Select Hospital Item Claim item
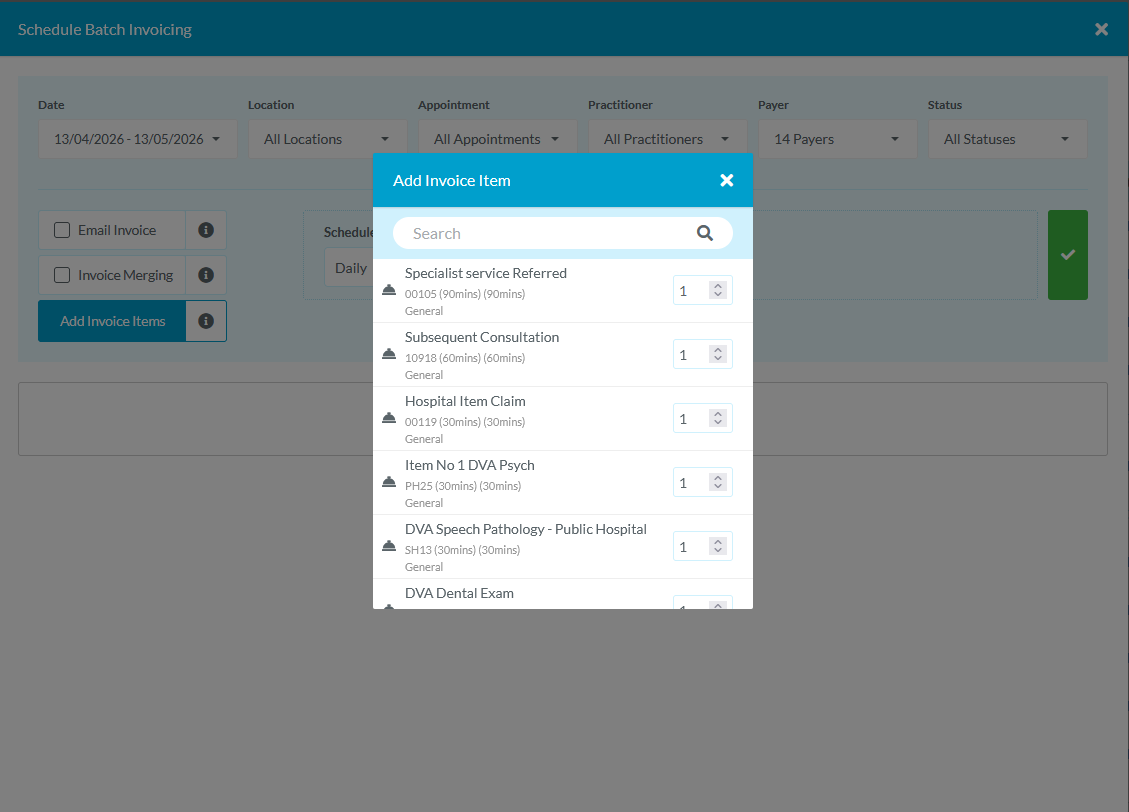The height and width of the screenshot is (812, 1129). pos(562,419)
